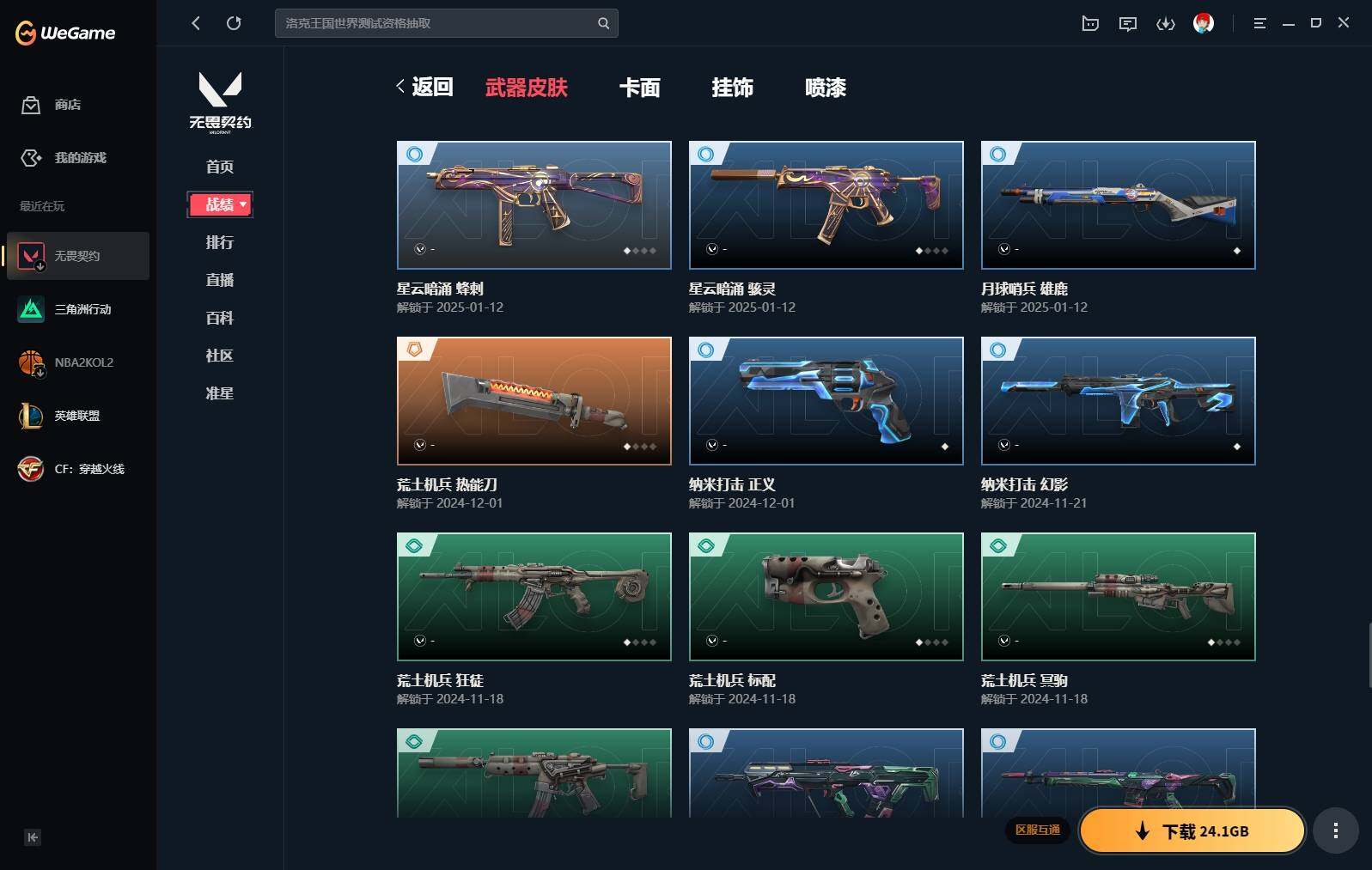This screenshot has height=870, width=1372.
Task: Click 返回 back chevron link
Action: pos(424,87)
